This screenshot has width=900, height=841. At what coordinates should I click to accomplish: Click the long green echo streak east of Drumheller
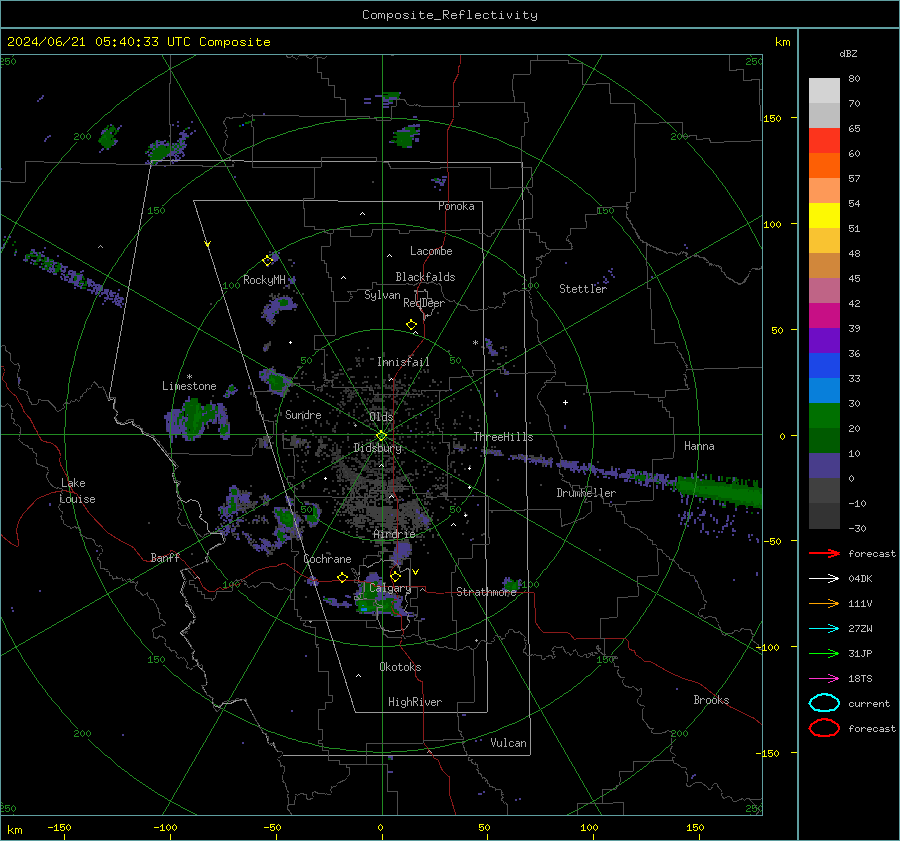(719, 491)
